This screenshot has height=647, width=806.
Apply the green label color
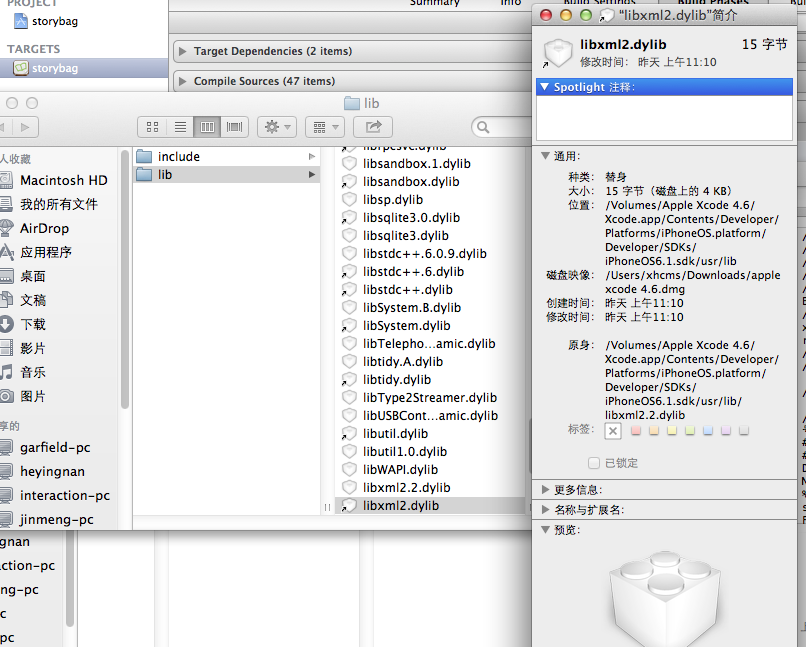pyautogui.click(x=690, y=431)
